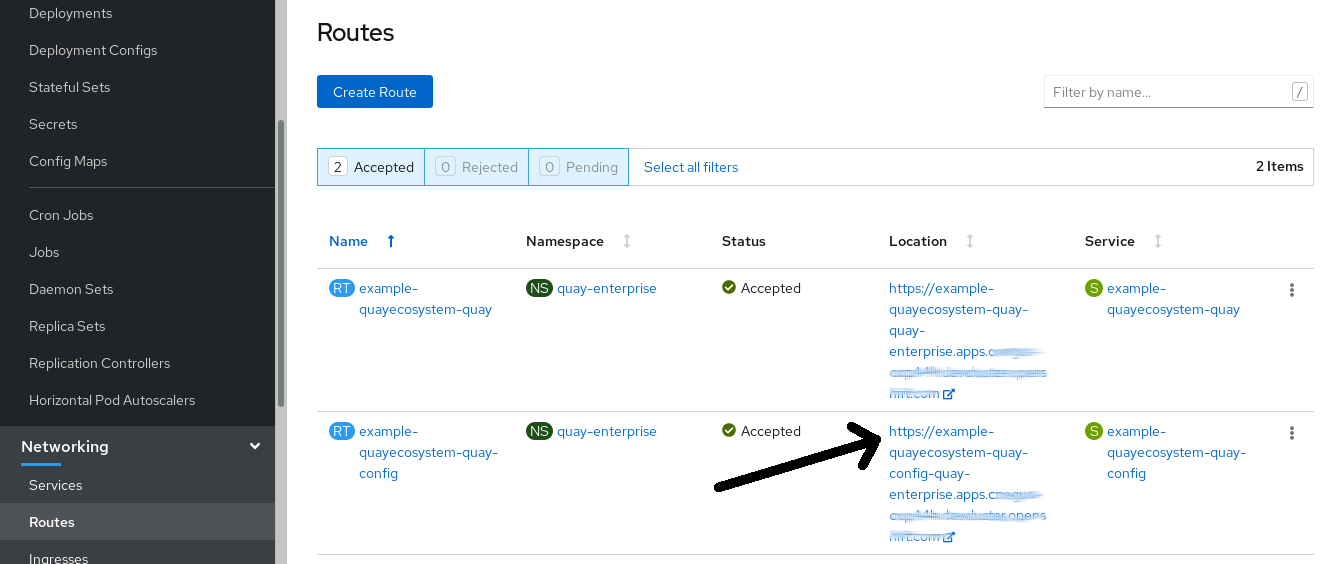
Task: Open kebab menu for example-quayecosystem-quay route
Action: 1291,290
